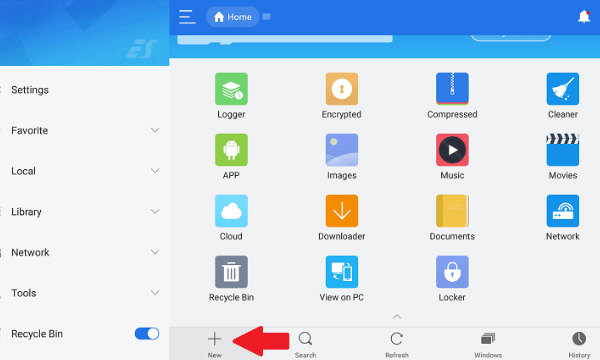Select Favorite in the sidebar
This screenshot has height=360, width=600.
click(29, 130)
